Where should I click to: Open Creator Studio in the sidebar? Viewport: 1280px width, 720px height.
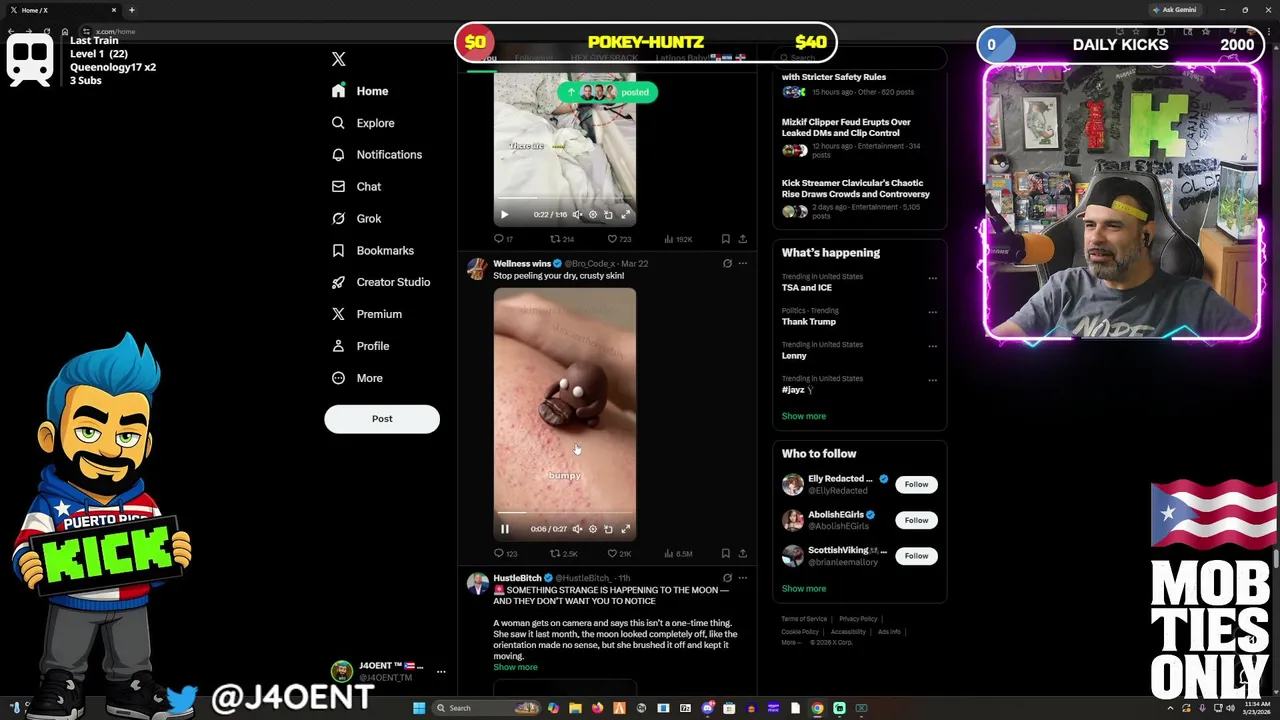point(380,282)
